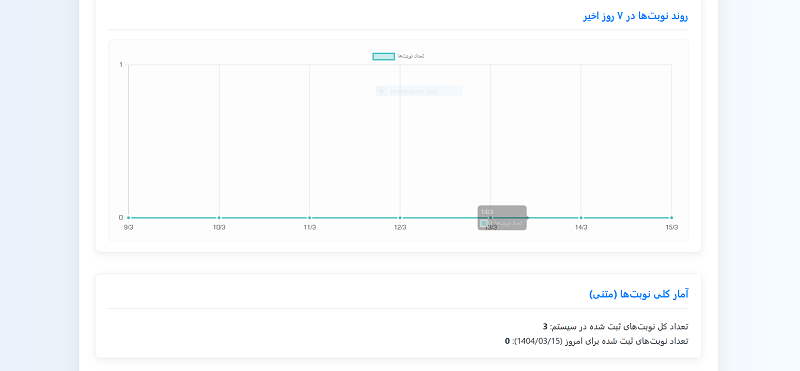
Task: Click the تعداد کل نوبت‌های ثبت شده در سیستم line
Action: (615, 327)
